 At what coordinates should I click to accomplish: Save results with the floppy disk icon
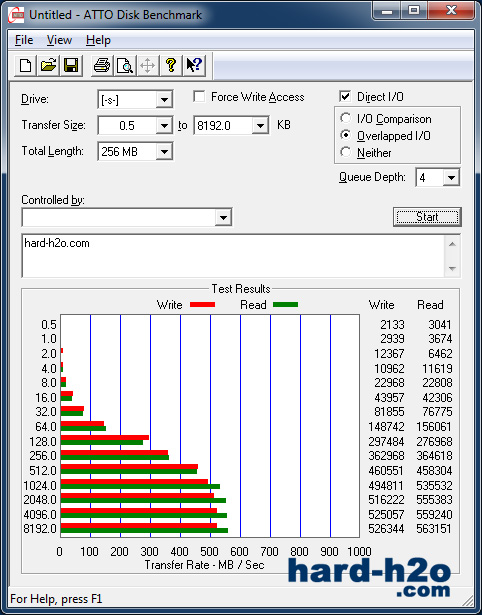[x=71, y=65]
